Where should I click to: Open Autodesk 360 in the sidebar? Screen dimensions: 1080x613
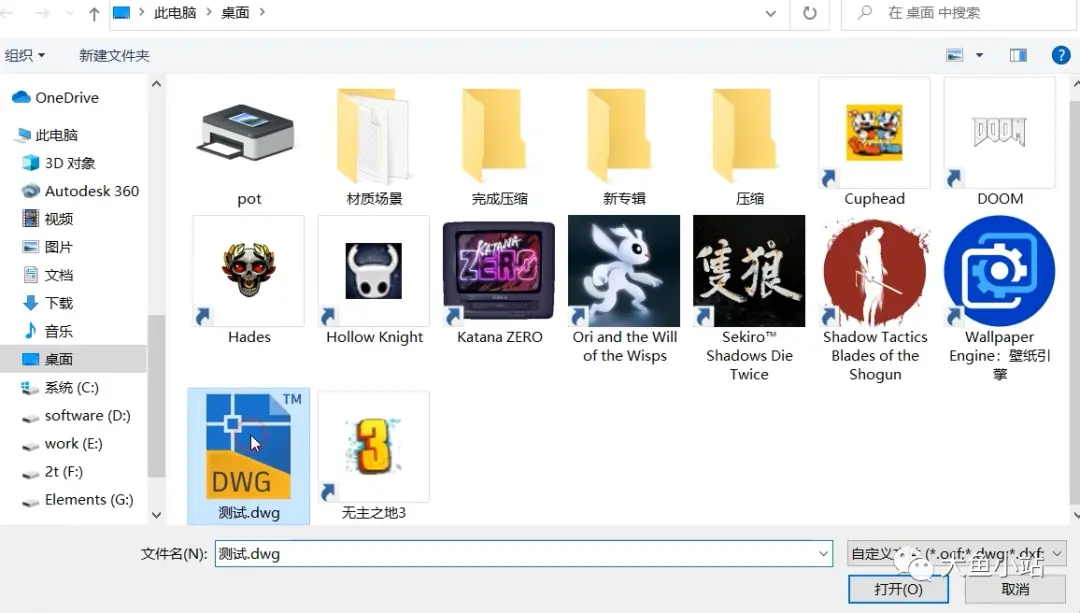click(92, 191)
